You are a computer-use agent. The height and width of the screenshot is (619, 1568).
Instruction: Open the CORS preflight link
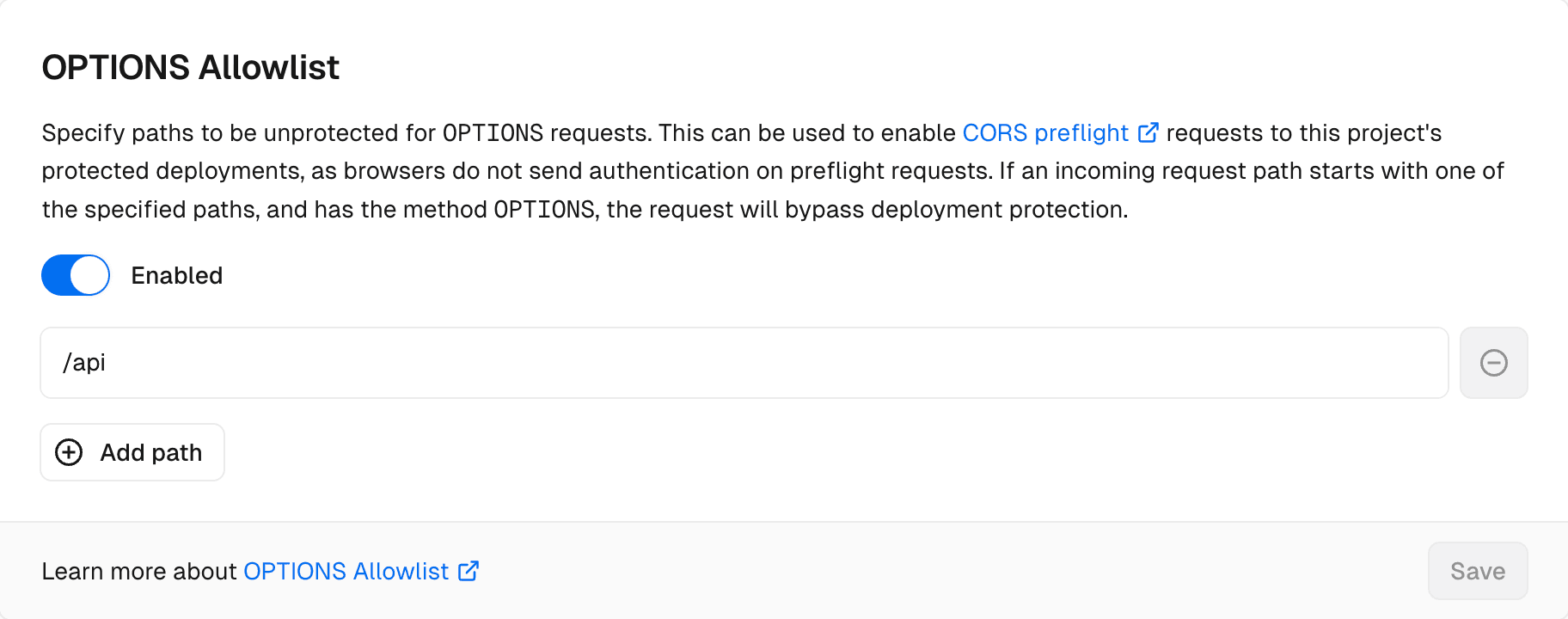tap(1044, 133)
